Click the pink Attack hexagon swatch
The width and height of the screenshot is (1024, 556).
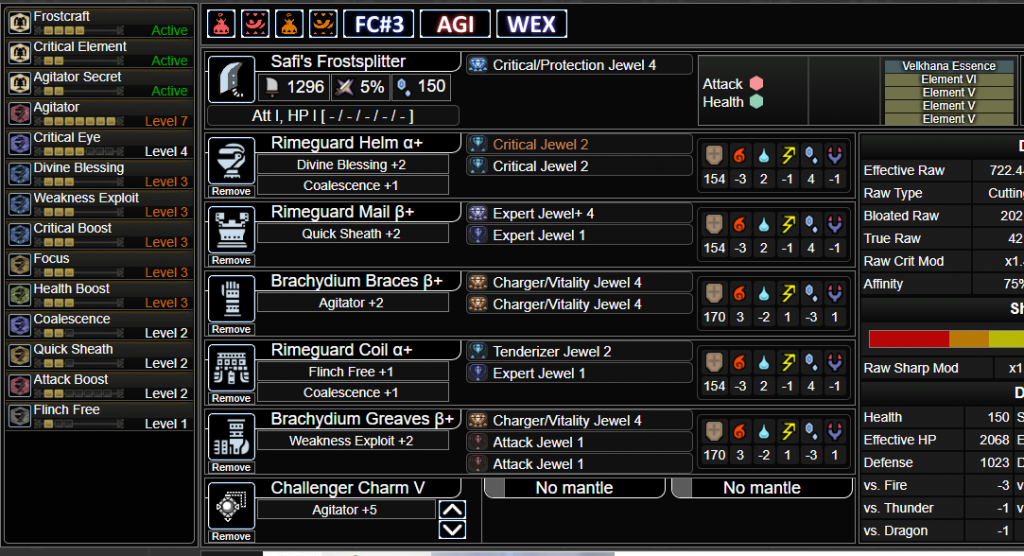(757, 84)
